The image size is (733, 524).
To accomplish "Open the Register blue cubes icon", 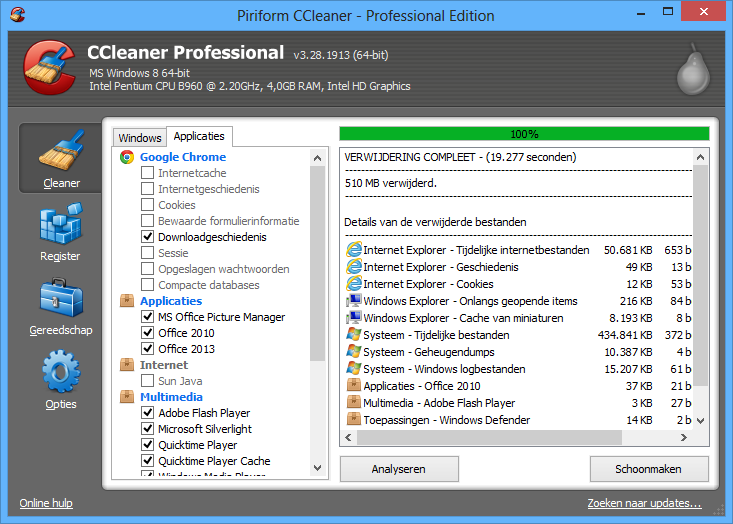I will 61,224.
